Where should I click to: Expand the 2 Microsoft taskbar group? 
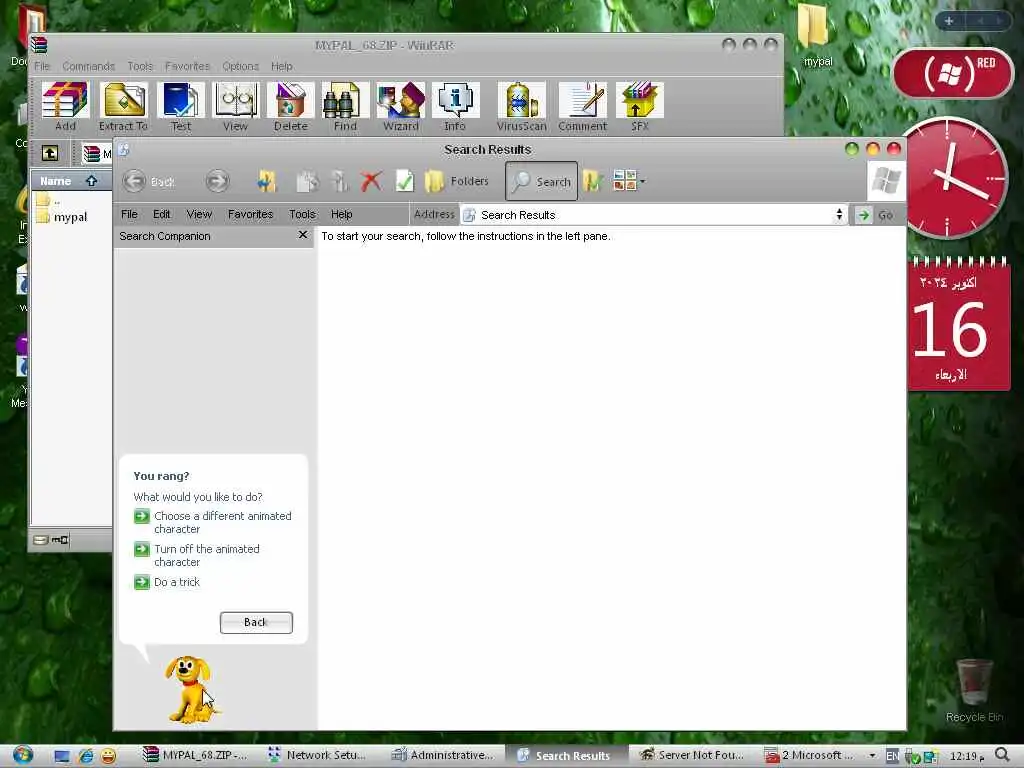point(820,755)
